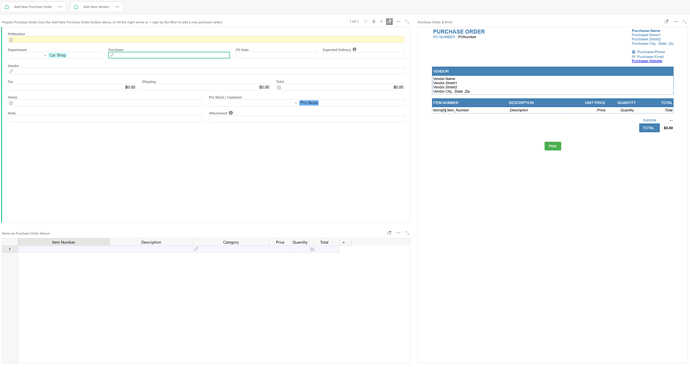Open the Pro Stock / Customer dropdown
The width and height of the screenshot is (690, 367).
(254, 103)
